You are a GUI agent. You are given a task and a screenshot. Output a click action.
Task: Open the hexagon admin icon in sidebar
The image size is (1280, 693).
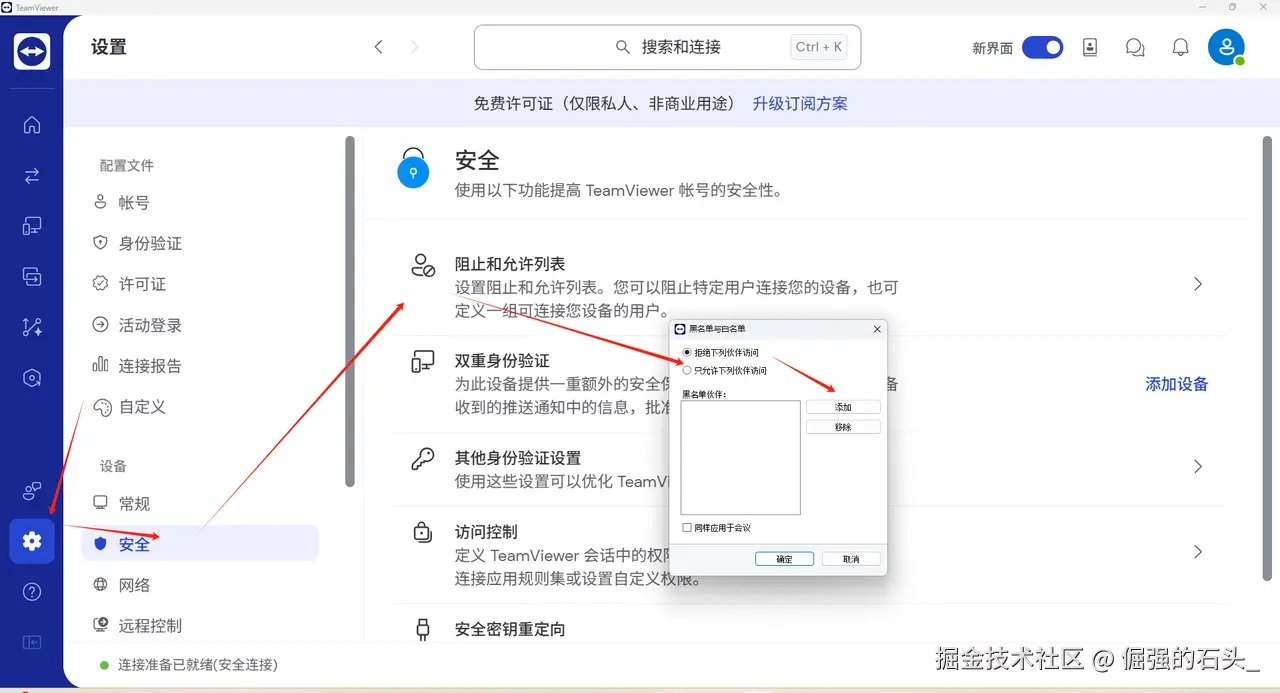[32, 378]
